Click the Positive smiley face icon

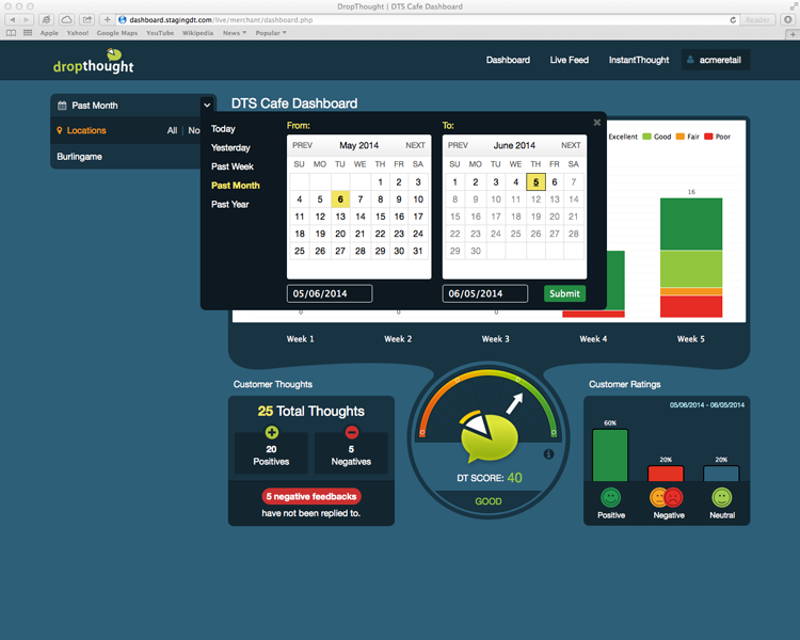611,497
